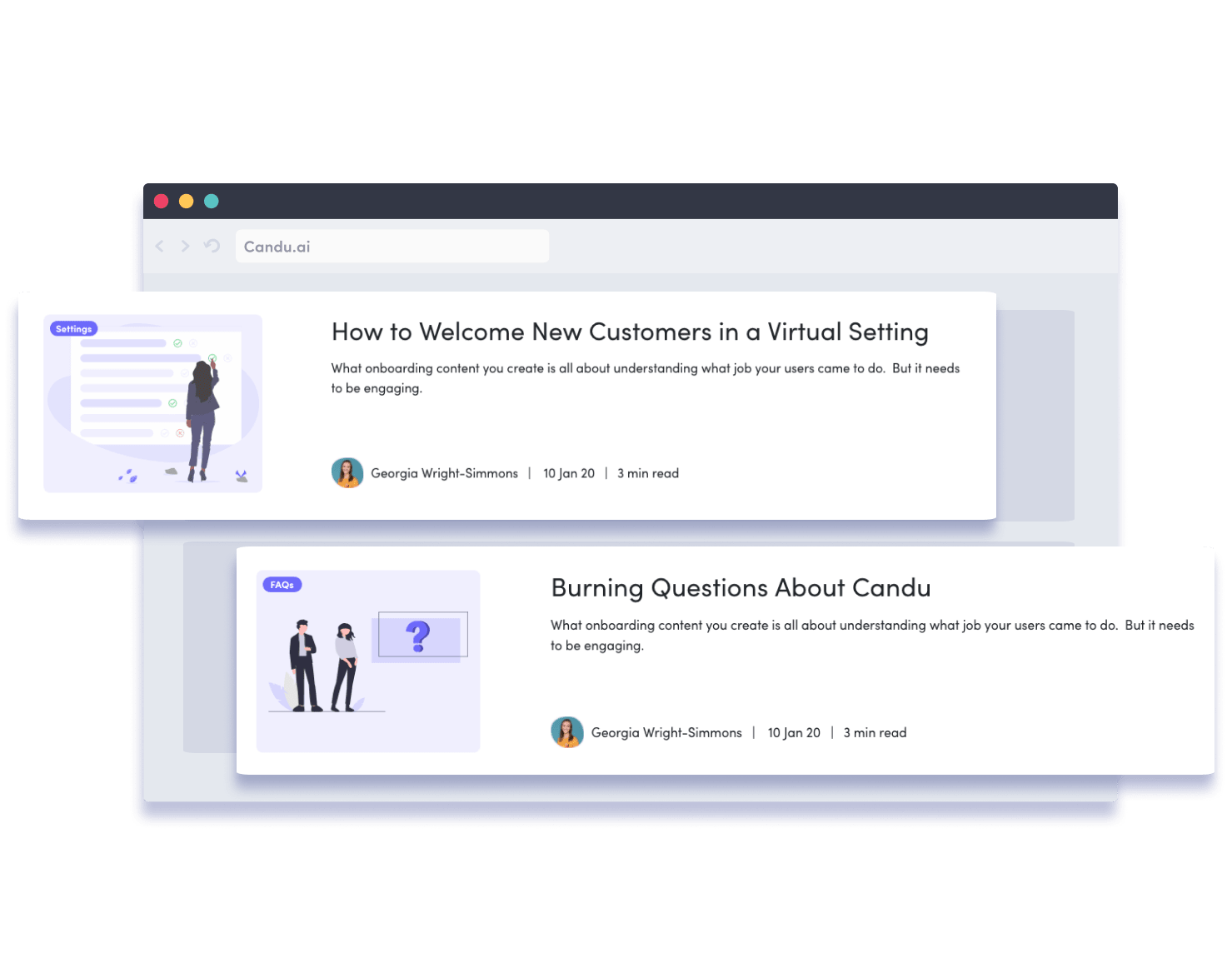Click the browser back arrow
1232x963 pixels.
click(x=160, y=246)
